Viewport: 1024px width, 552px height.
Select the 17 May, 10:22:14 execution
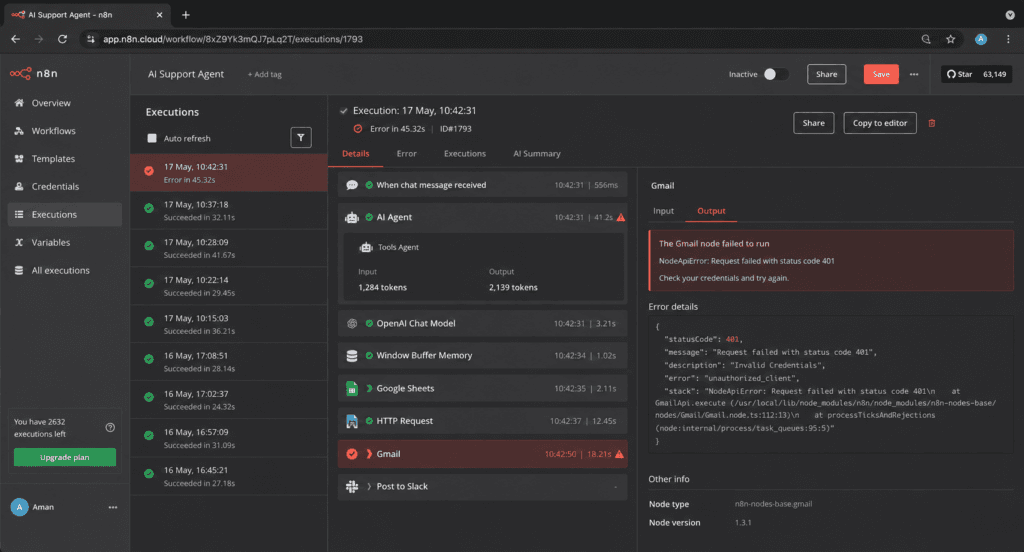click(x=229, y=286)
